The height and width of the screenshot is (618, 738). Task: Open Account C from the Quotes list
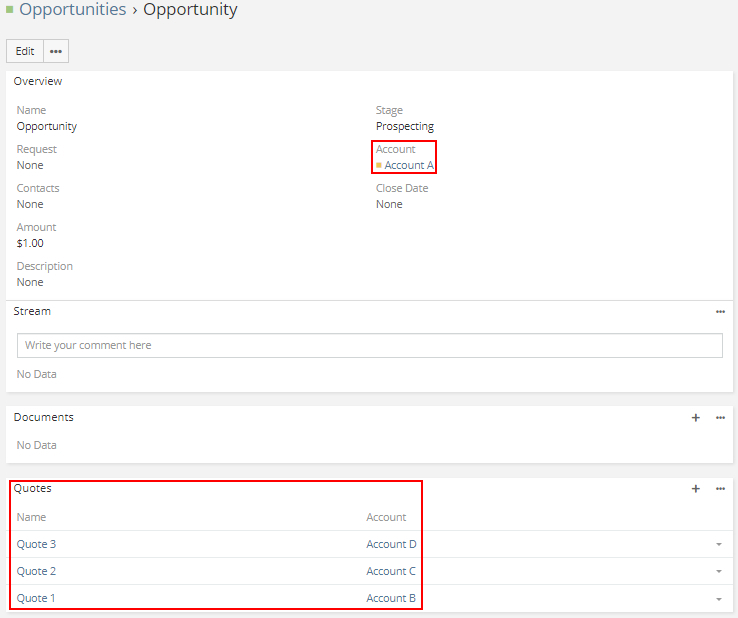click(391, 571)
